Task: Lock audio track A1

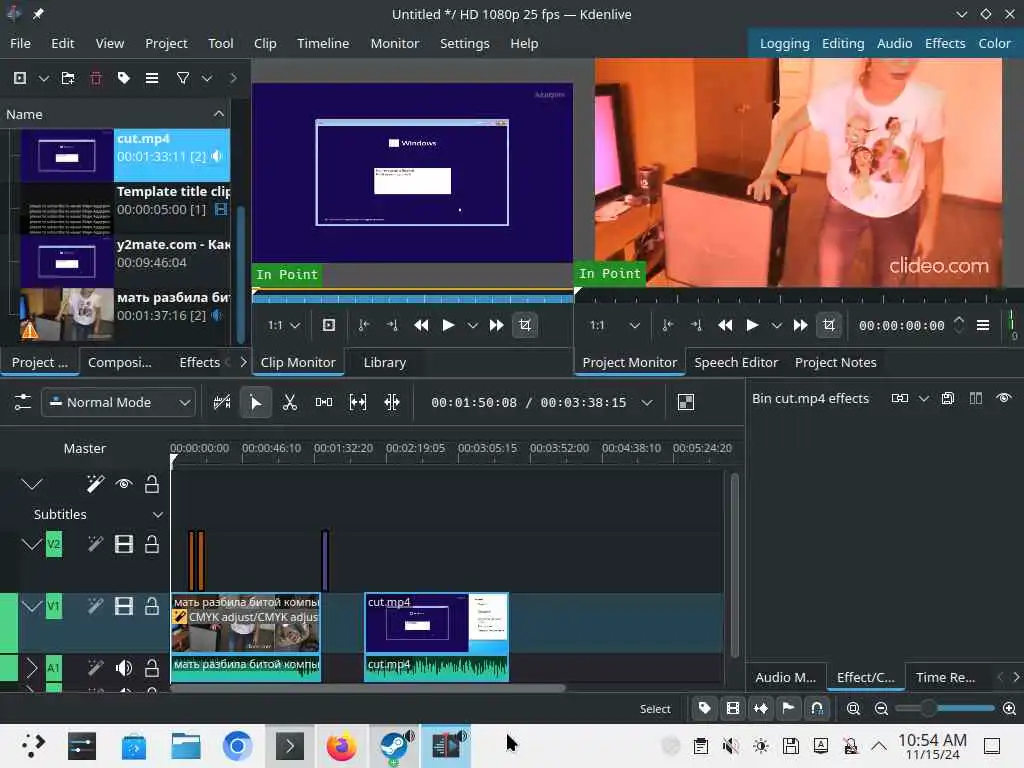Action: (x=152, y=667)
